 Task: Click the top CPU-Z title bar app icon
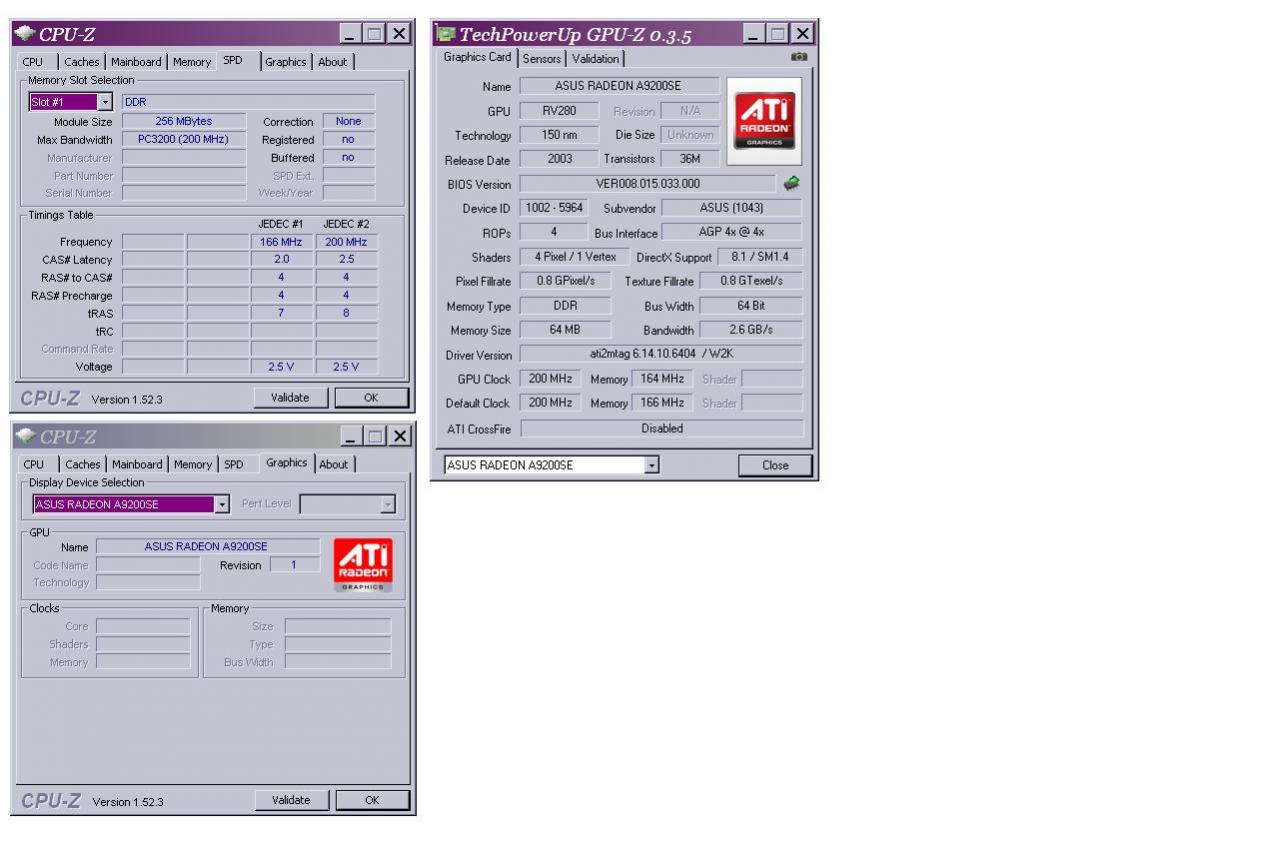pyautogui.click(x=25, y=33)
